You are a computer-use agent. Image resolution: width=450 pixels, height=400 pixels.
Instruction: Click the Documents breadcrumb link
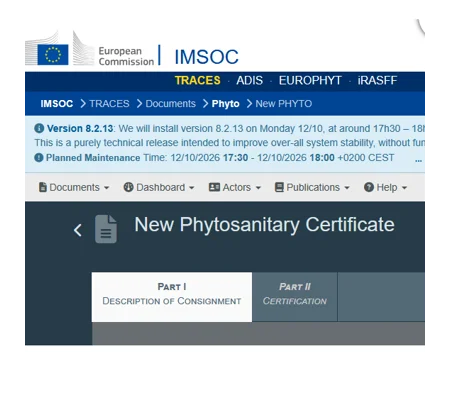[x=170, y=104]
